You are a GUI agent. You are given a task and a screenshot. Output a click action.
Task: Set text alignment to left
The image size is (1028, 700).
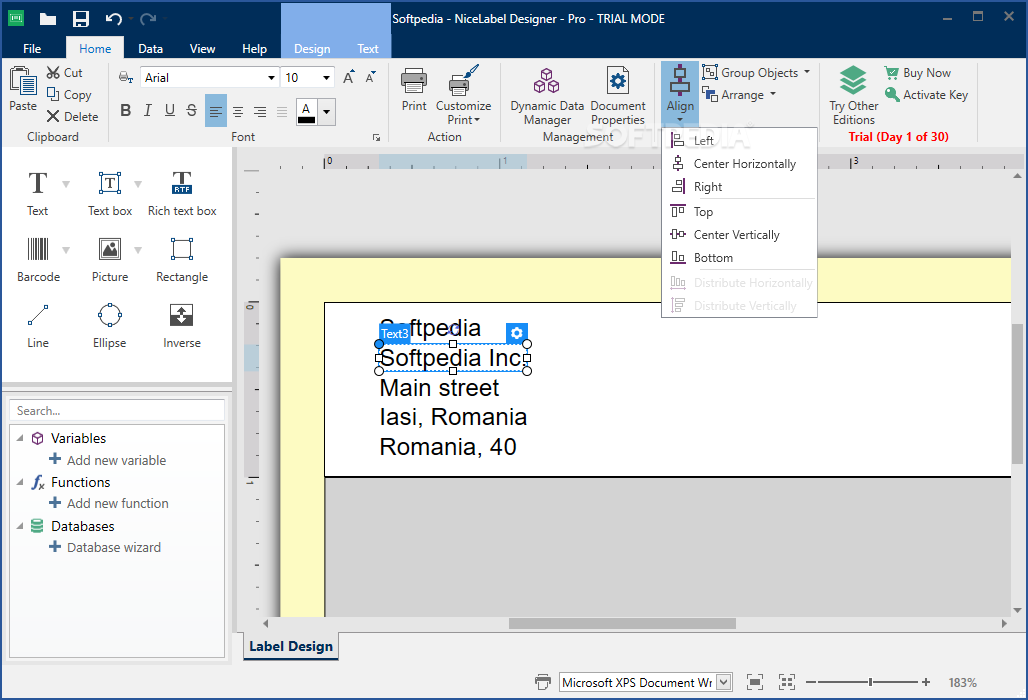tap(216, 111)
